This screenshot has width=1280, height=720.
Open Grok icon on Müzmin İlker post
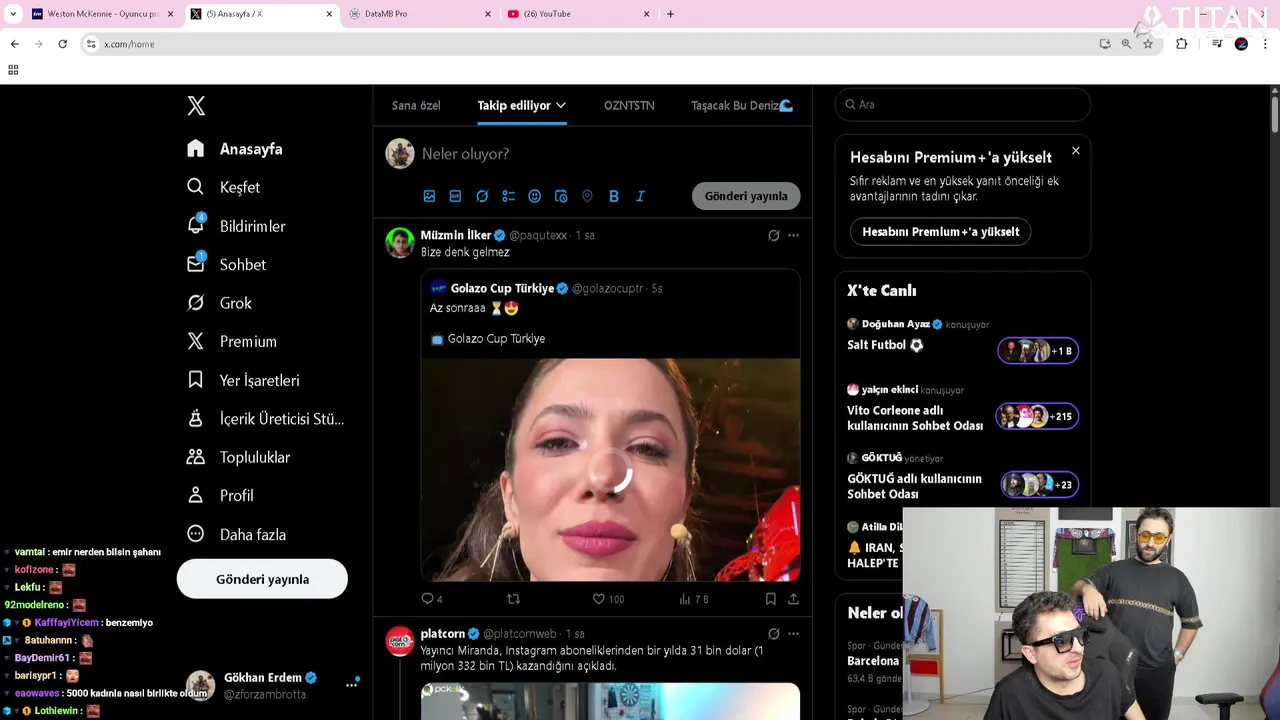pos(773,236)
